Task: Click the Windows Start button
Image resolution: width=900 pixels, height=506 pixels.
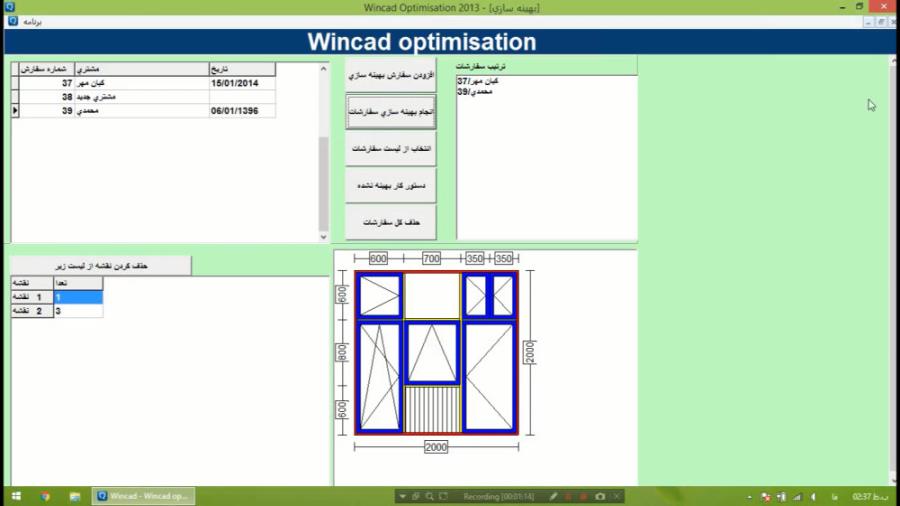Action: coord(16,496)
